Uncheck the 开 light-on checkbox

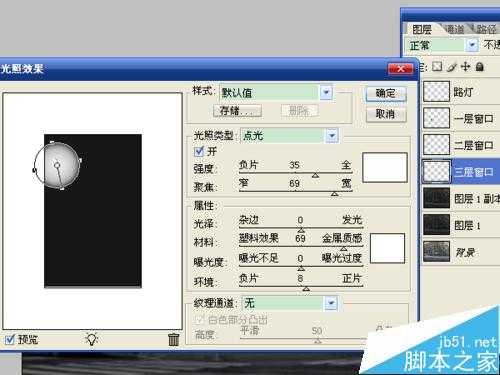199,152
